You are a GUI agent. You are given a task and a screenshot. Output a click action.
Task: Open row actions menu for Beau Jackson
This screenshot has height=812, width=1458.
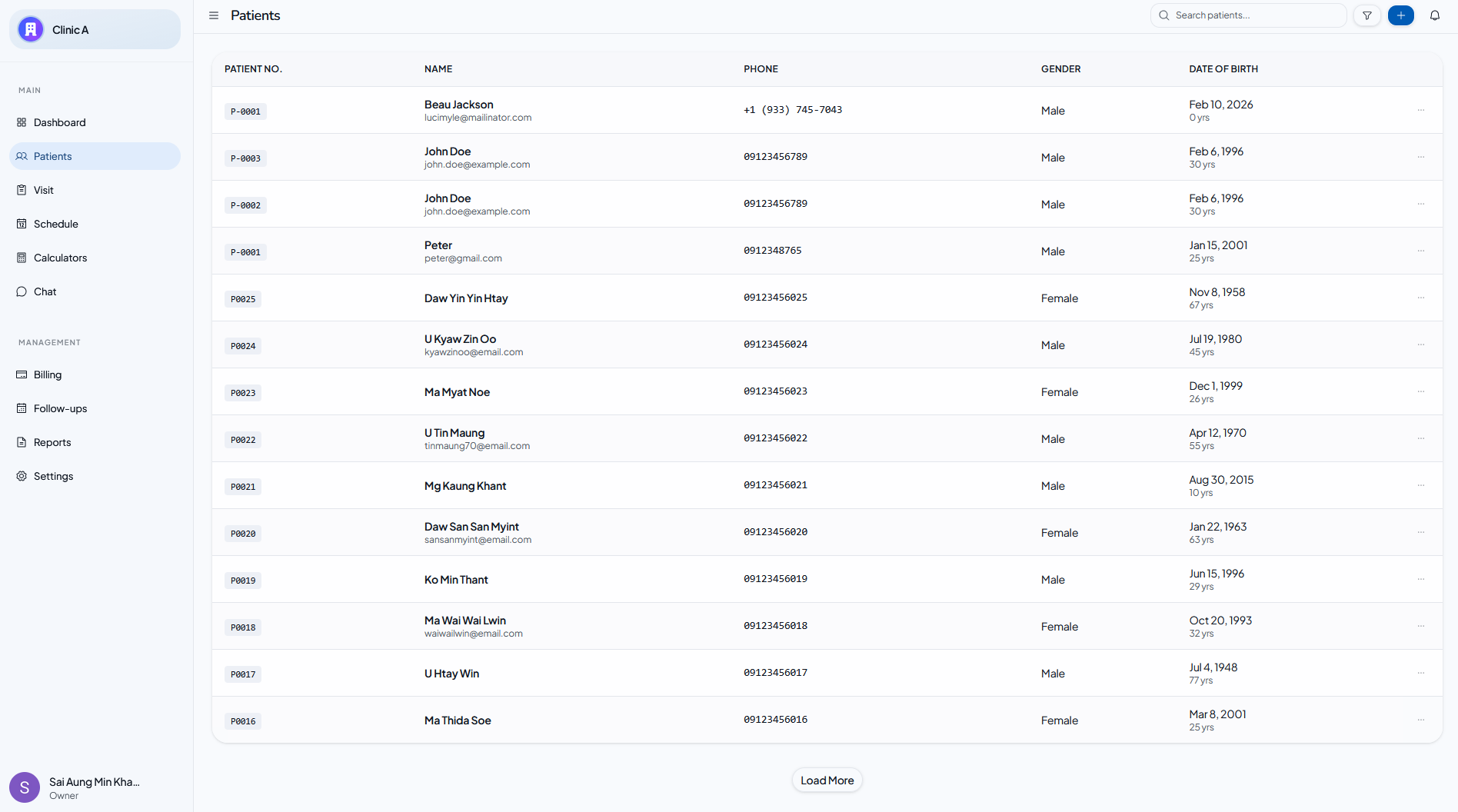pyautogui.click(x=1421, y=110)
